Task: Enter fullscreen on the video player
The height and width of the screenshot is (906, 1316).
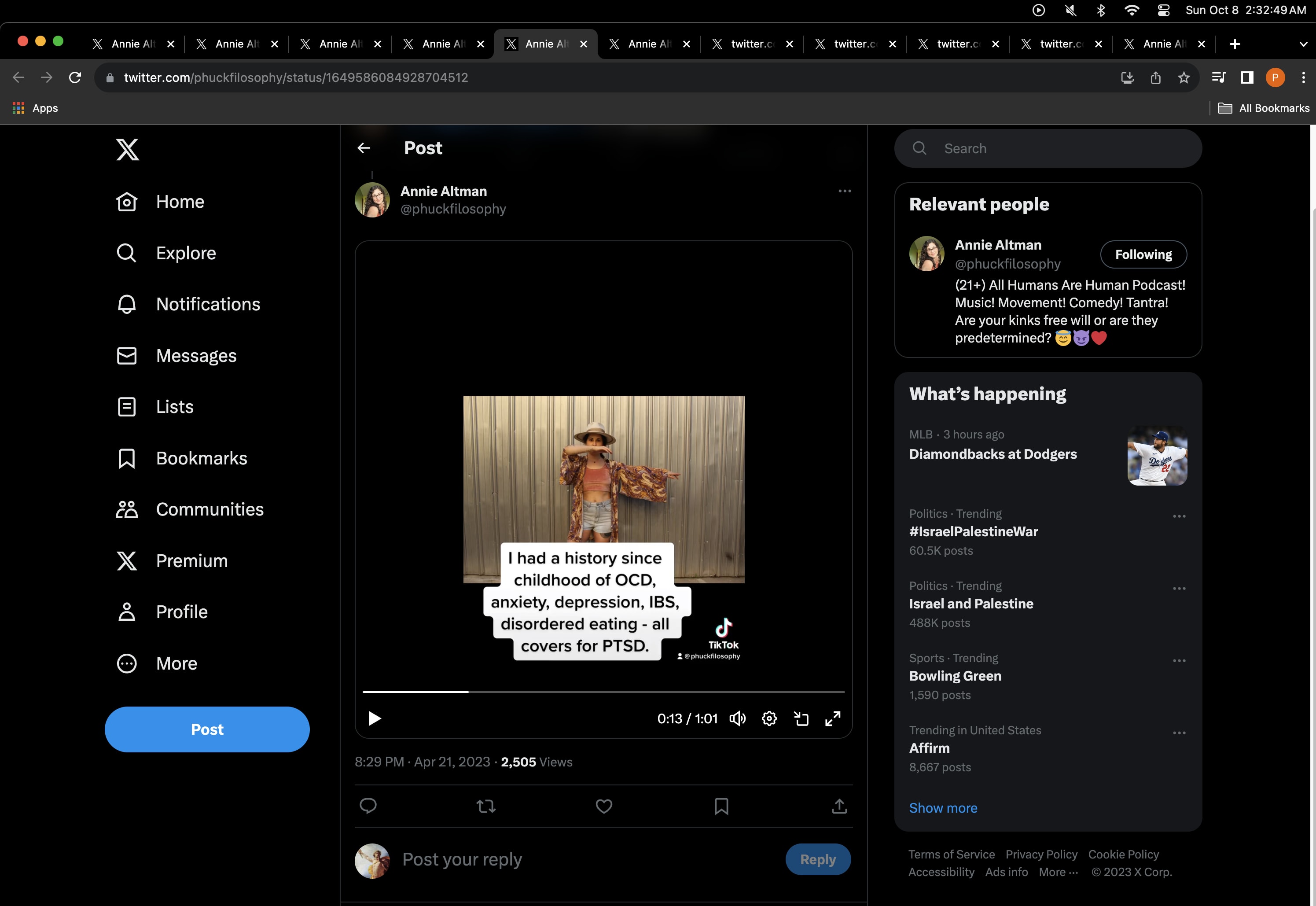Action: coord(832,718)
